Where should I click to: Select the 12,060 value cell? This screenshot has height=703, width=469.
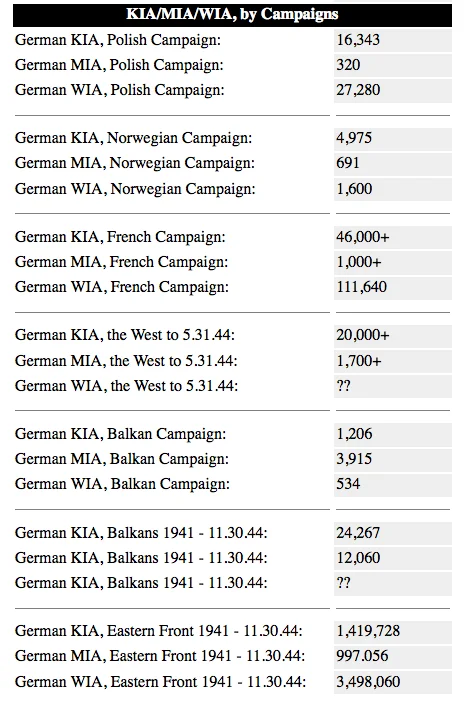[x=393, y=558]
